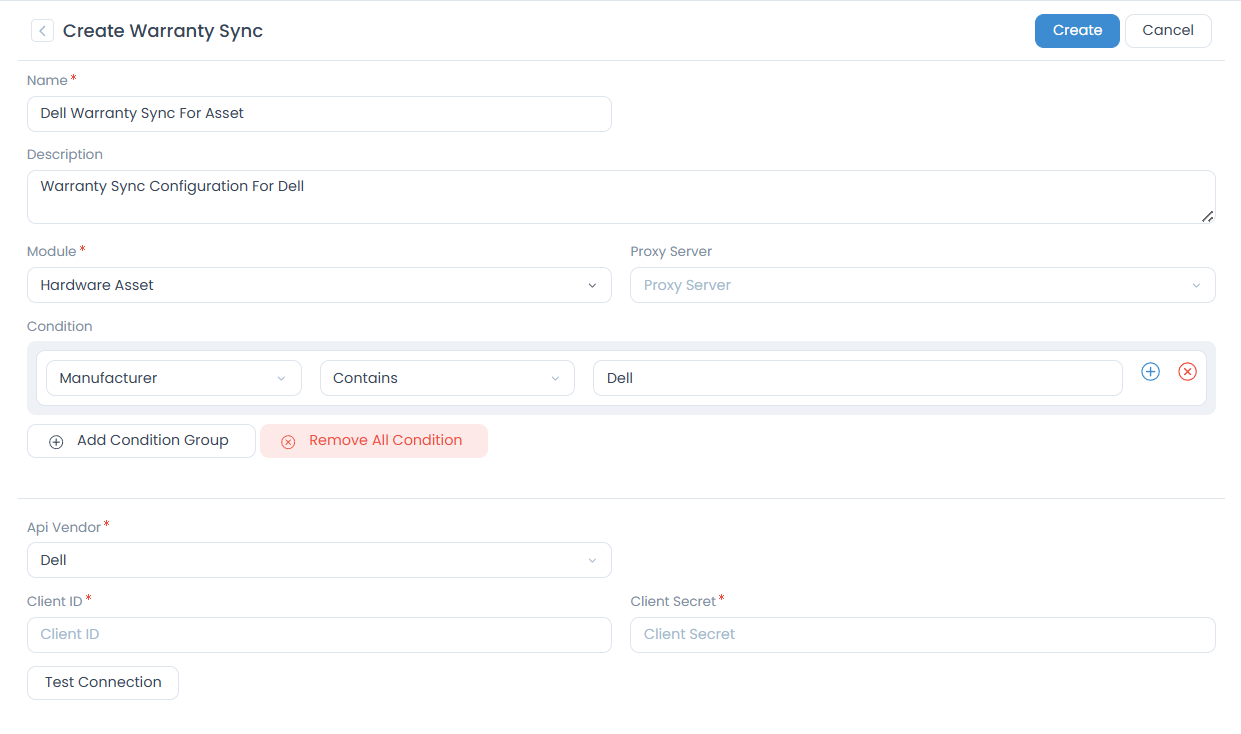Image resolution: width=1241 pixels, height=734 pixels.
Task: Open the Manufacturer condition field dropdown
Action: coord(173,378)
